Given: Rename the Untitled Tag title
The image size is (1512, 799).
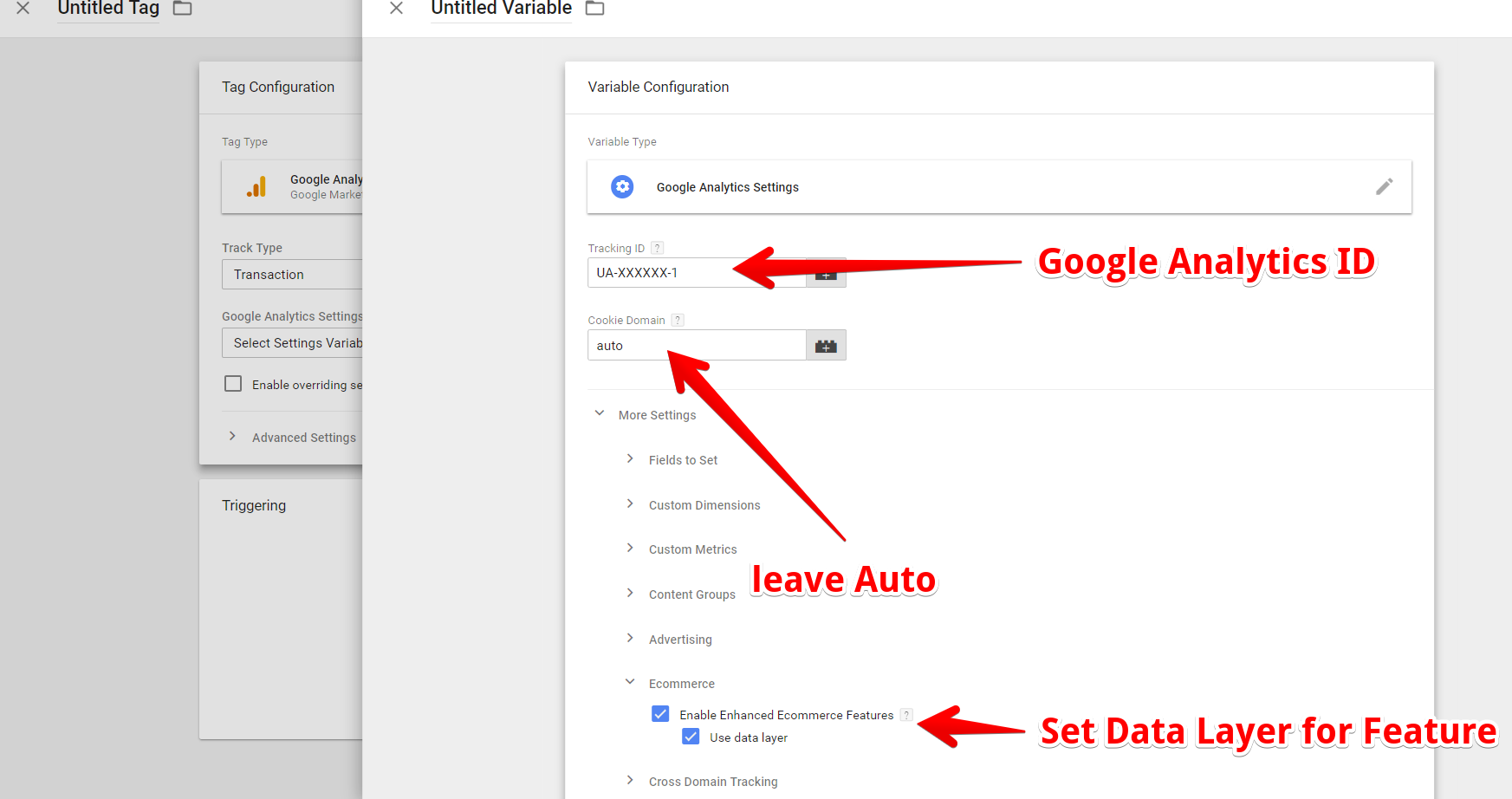Looking at the screenshot, I should pyautogui.click(x=108, y=10).
